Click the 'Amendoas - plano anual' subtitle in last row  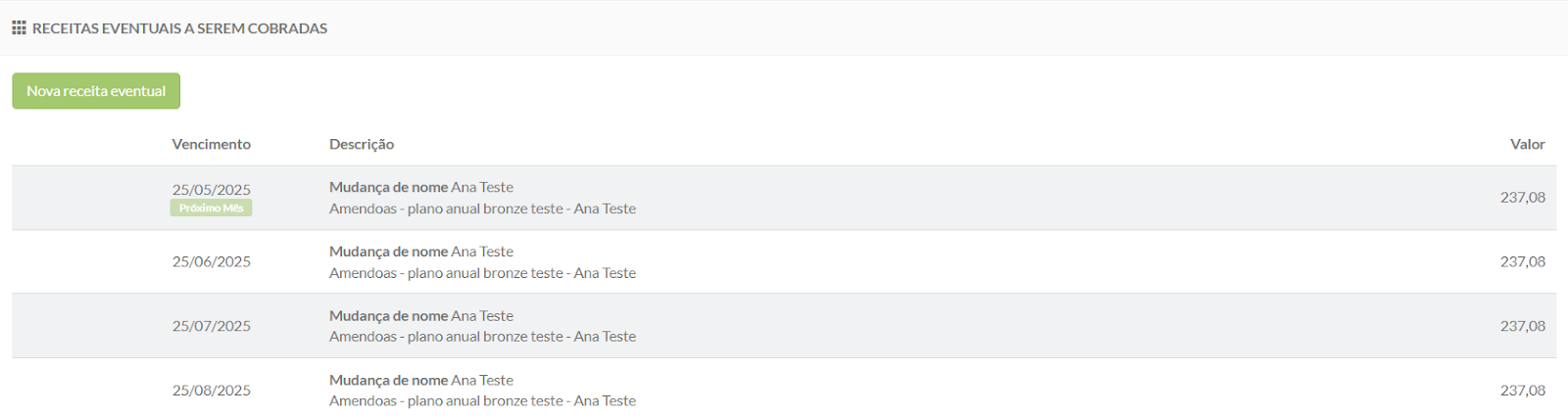pos(482,400)
